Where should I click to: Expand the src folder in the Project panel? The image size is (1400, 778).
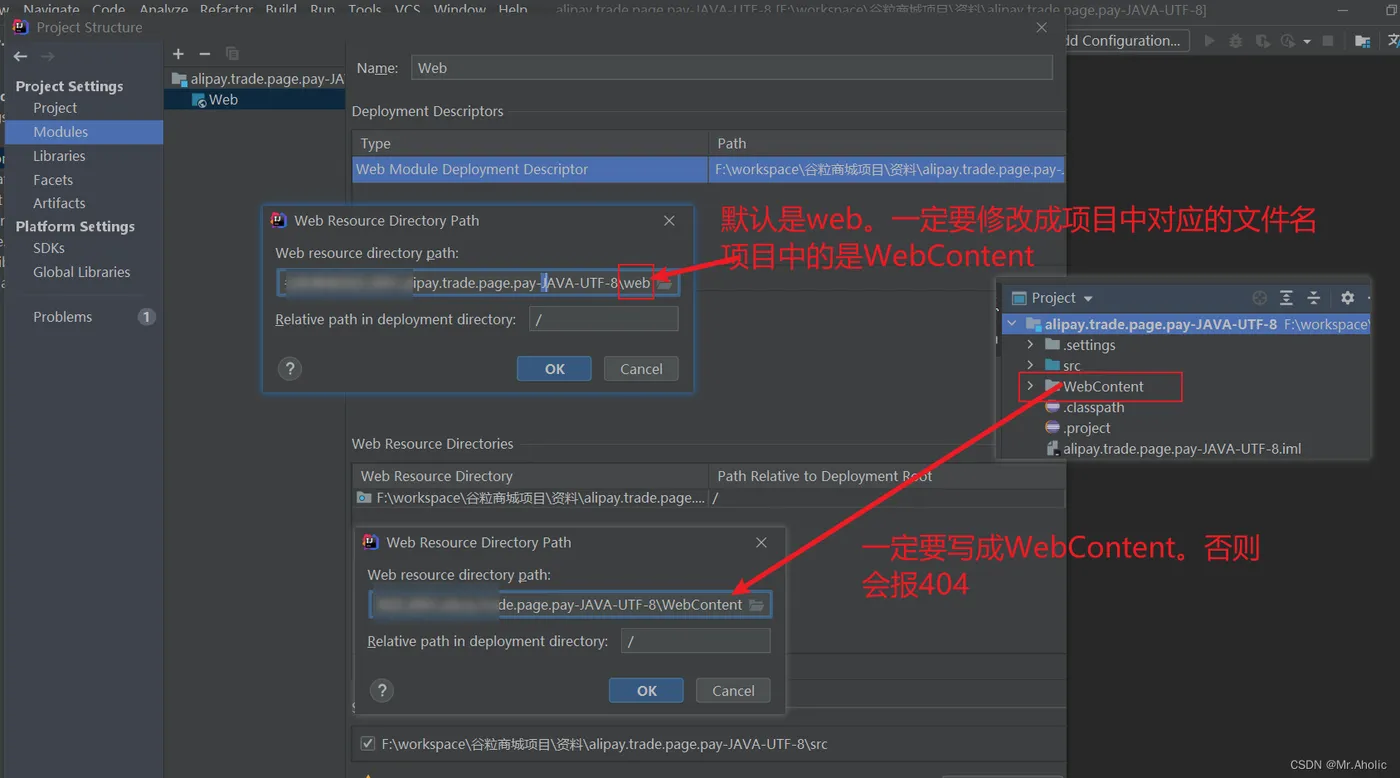point(1030,366)
